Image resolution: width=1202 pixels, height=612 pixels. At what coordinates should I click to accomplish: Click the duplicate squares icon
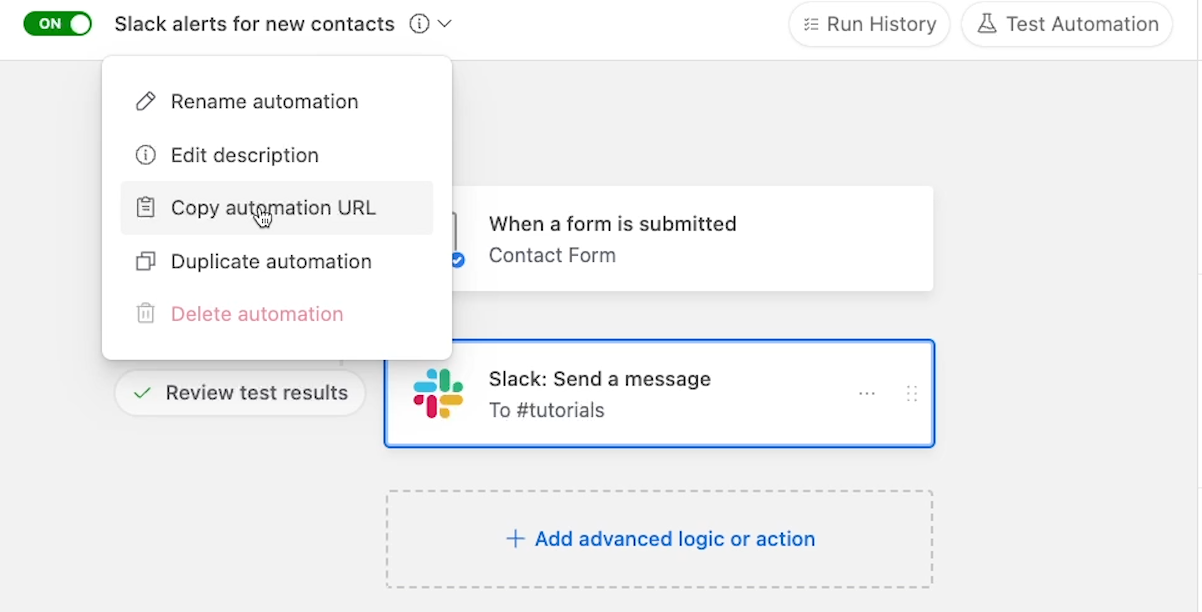146,262
